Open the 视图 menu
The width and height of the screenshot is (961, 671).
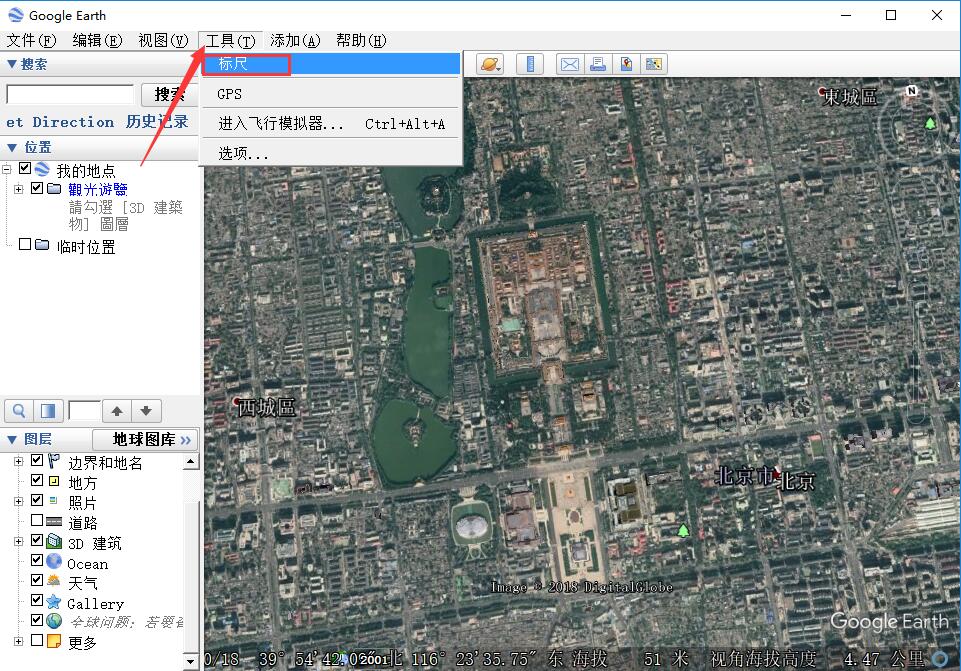coord(163,41)
